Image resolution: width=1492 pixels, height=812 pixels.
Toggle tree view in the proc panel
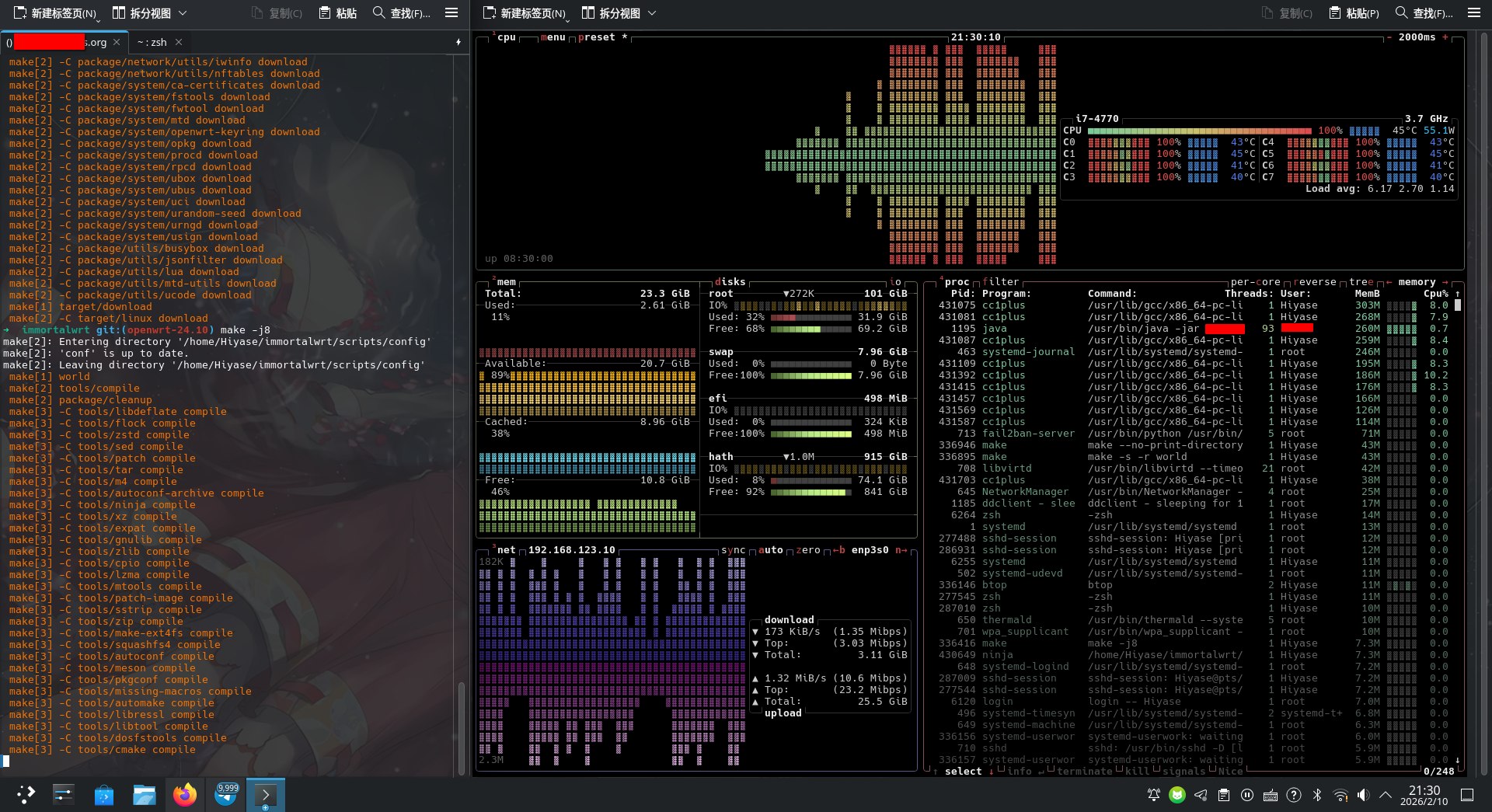pos(1361,282)
